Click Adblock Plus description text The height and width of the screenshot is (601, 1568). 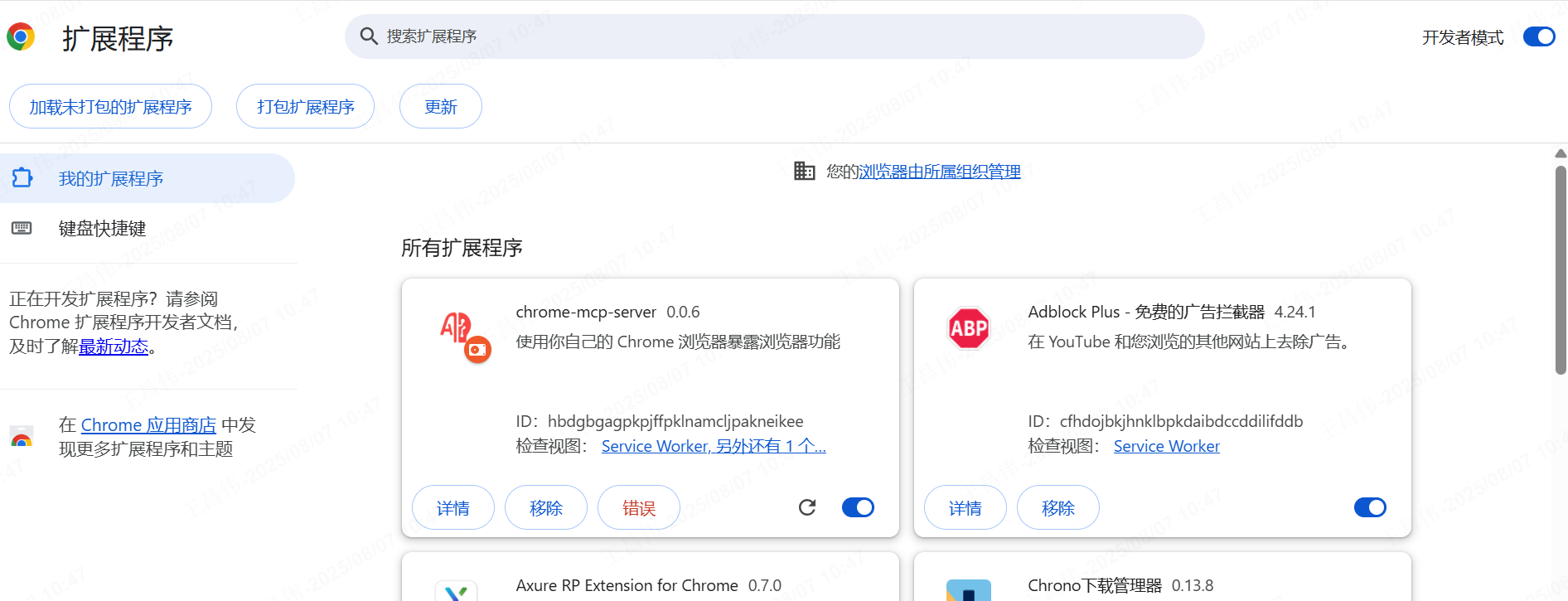1191,342
